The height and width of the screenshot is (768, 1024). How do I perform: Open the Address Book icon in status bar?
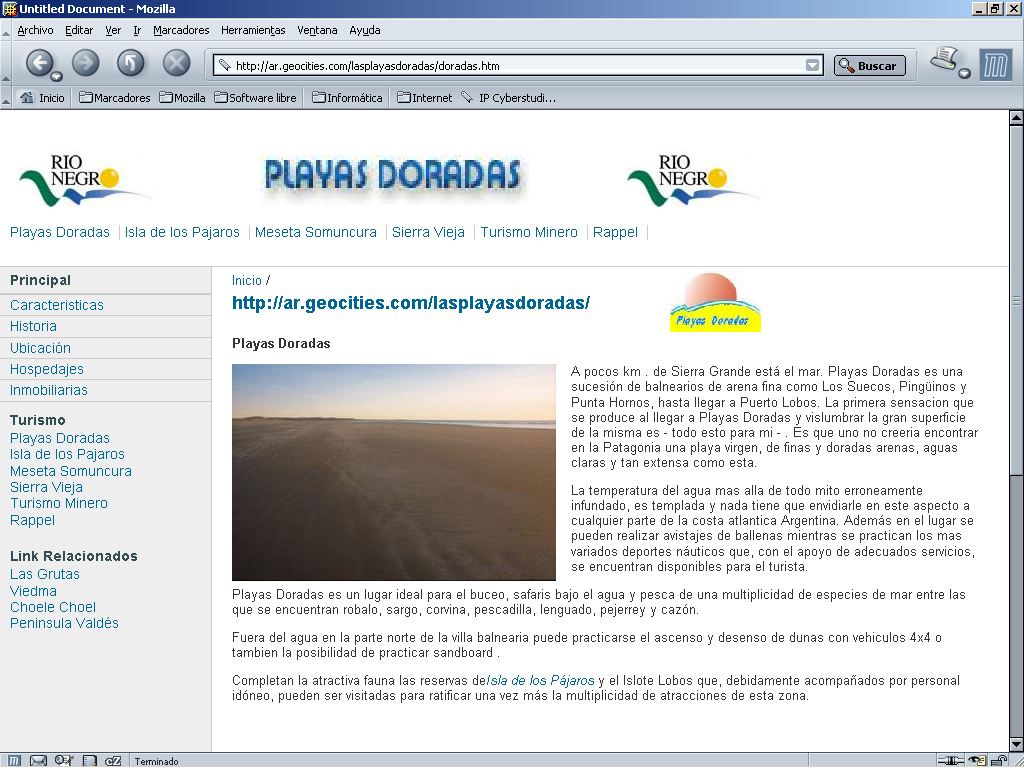click(90, 761)
